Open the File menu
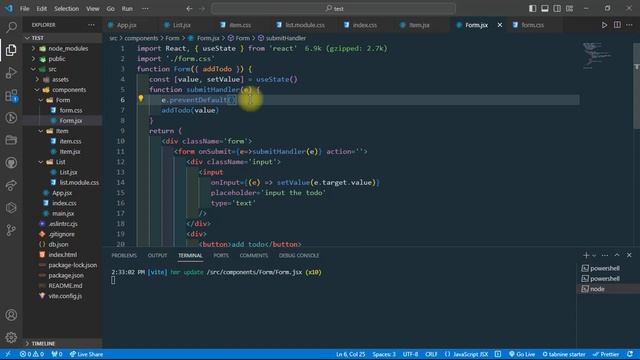640x360 pixels. tap(24, 8)
